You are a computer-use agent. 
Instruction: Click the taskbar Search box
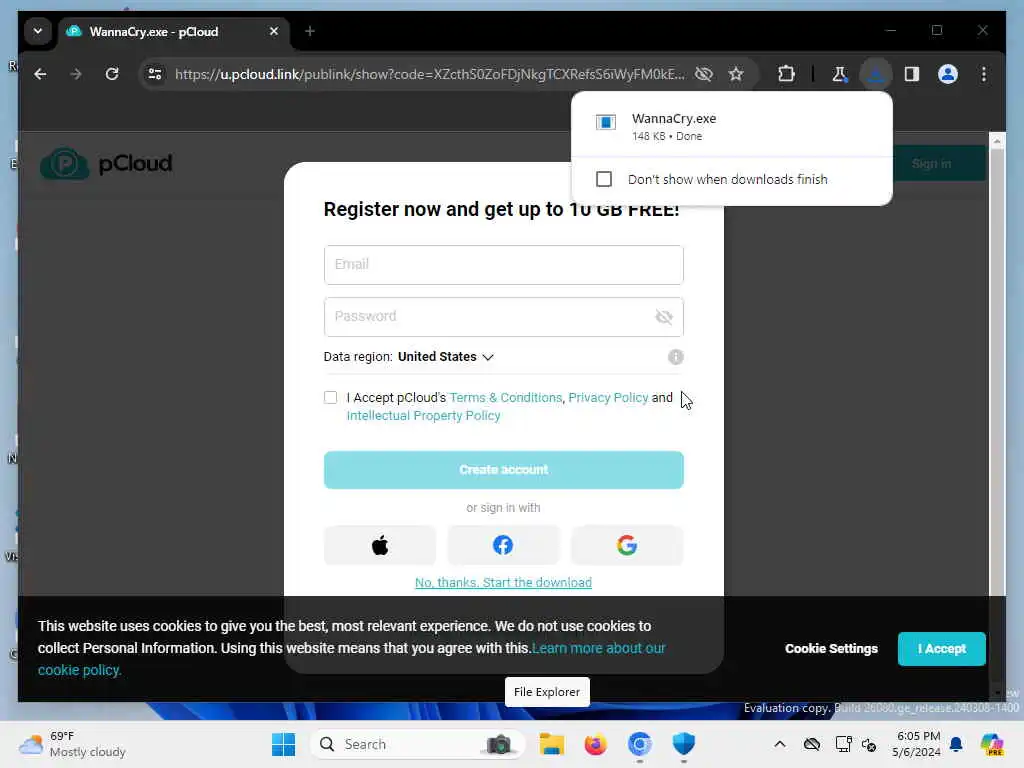[418, 744]
